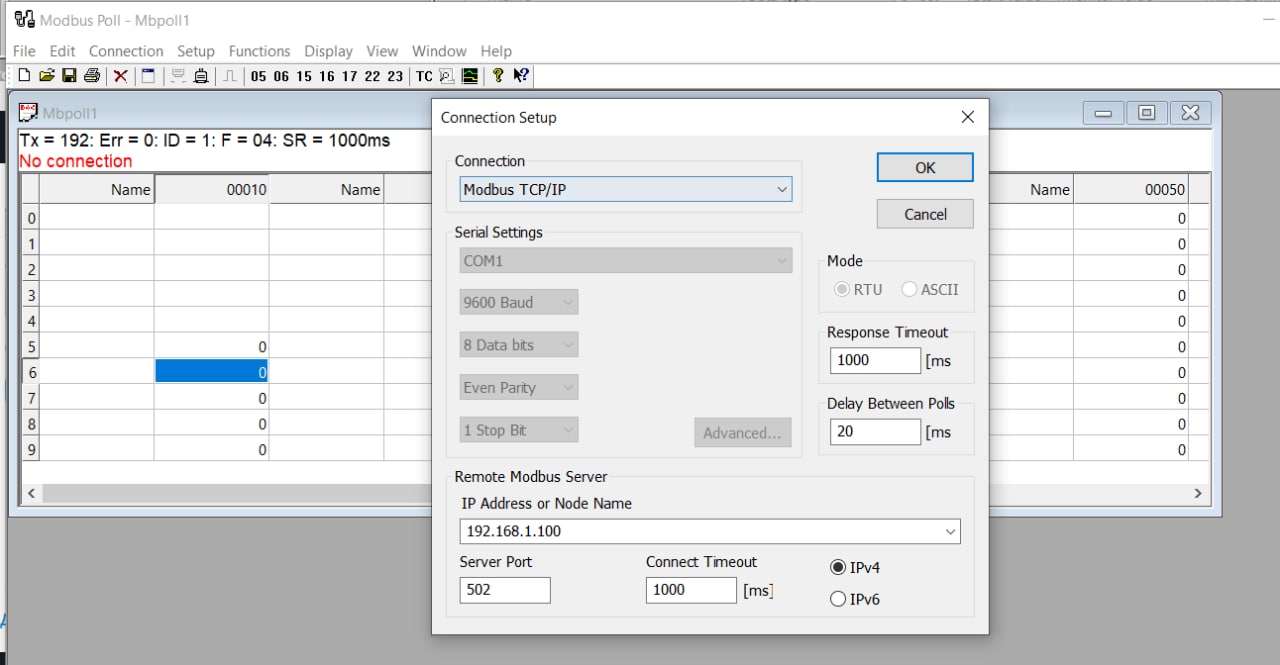The width and height of the screenshot is (1280, 665).
Task: Open the Connection menu
Action: point(126,51)
